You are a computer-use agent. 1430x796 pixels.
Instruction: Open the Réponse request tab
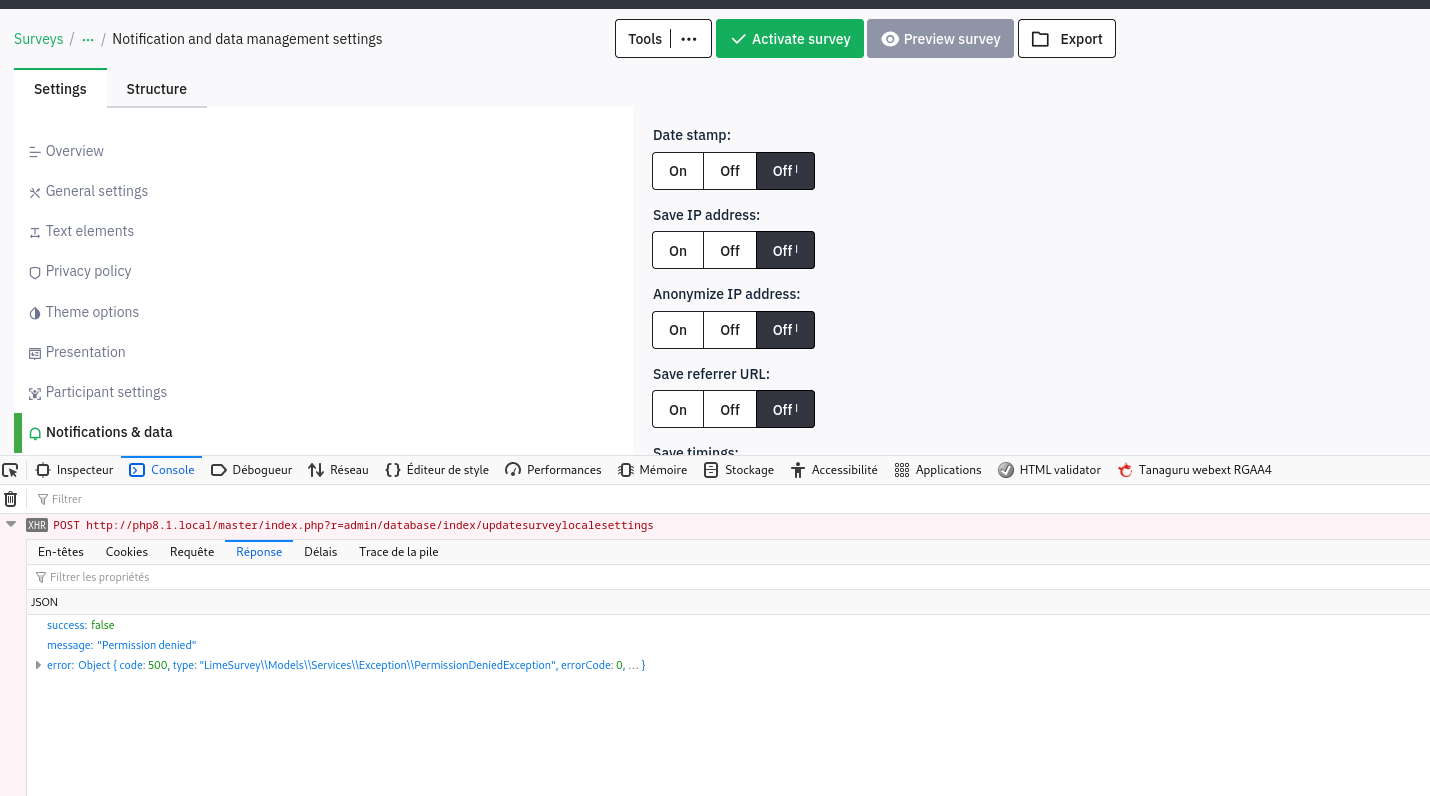tap(259, 552)
